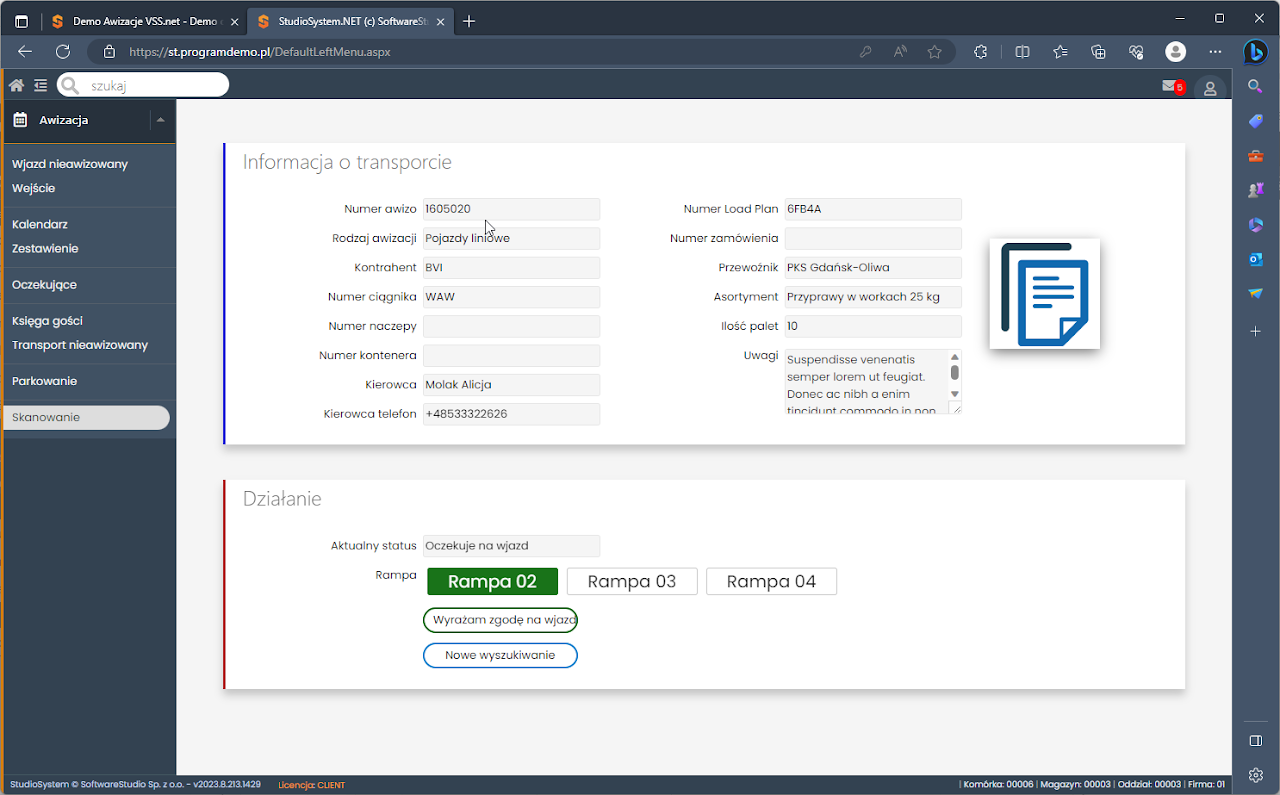Open the user account icon in app header
Image resolution: width=1280 pixels, height=795 pixels.
[1210, 88]
